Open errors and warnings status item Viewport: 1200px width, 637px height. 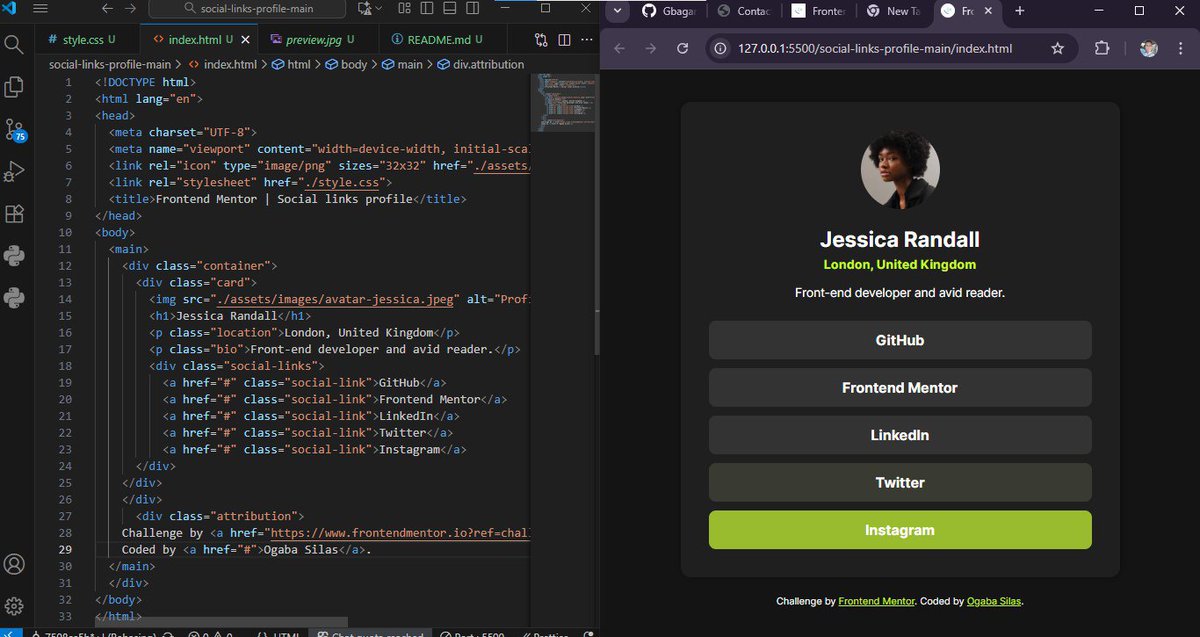212,633
